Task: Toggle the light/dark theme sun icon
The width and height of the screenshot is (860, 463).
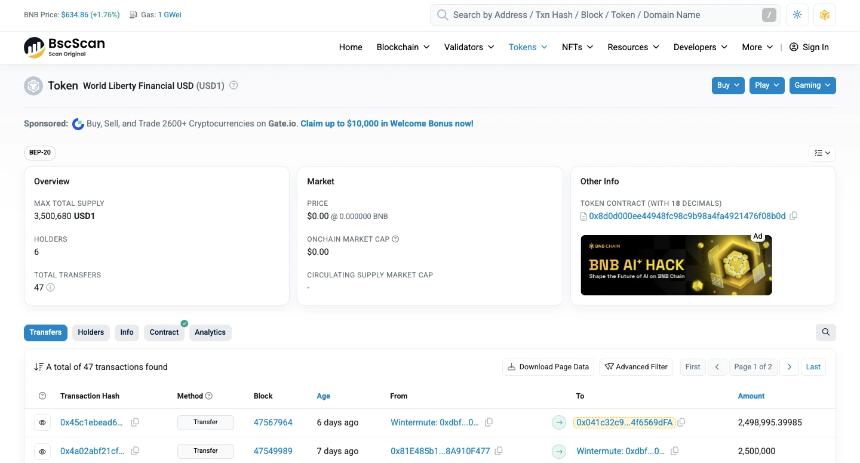Action: coord(797,15)
